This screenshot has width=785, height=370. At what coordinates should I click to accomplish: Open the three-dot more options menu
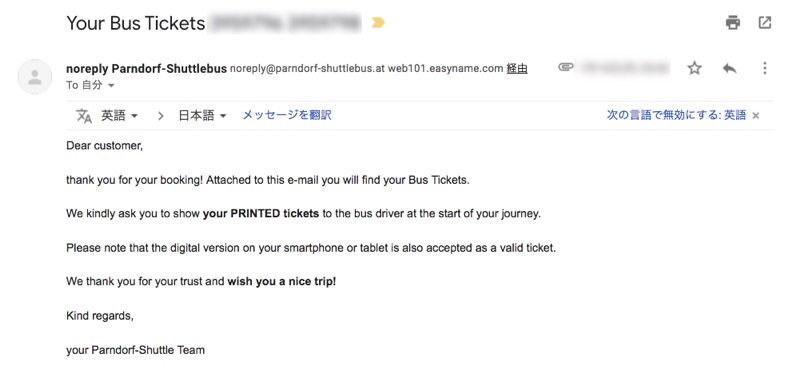764,68
